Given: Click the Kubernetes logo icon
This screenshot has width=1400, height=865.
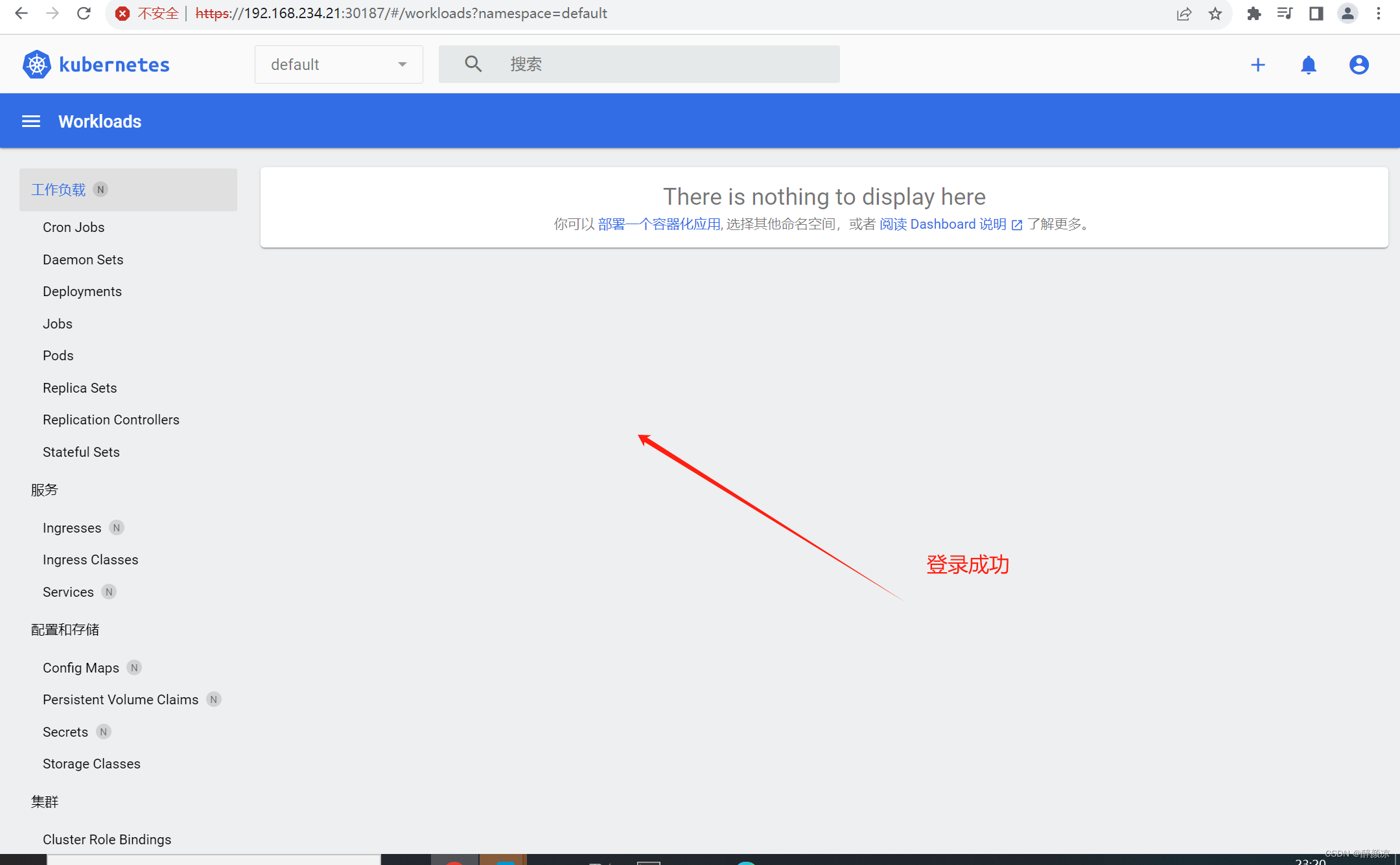Looking at the screenshot, I should [36, 64].
